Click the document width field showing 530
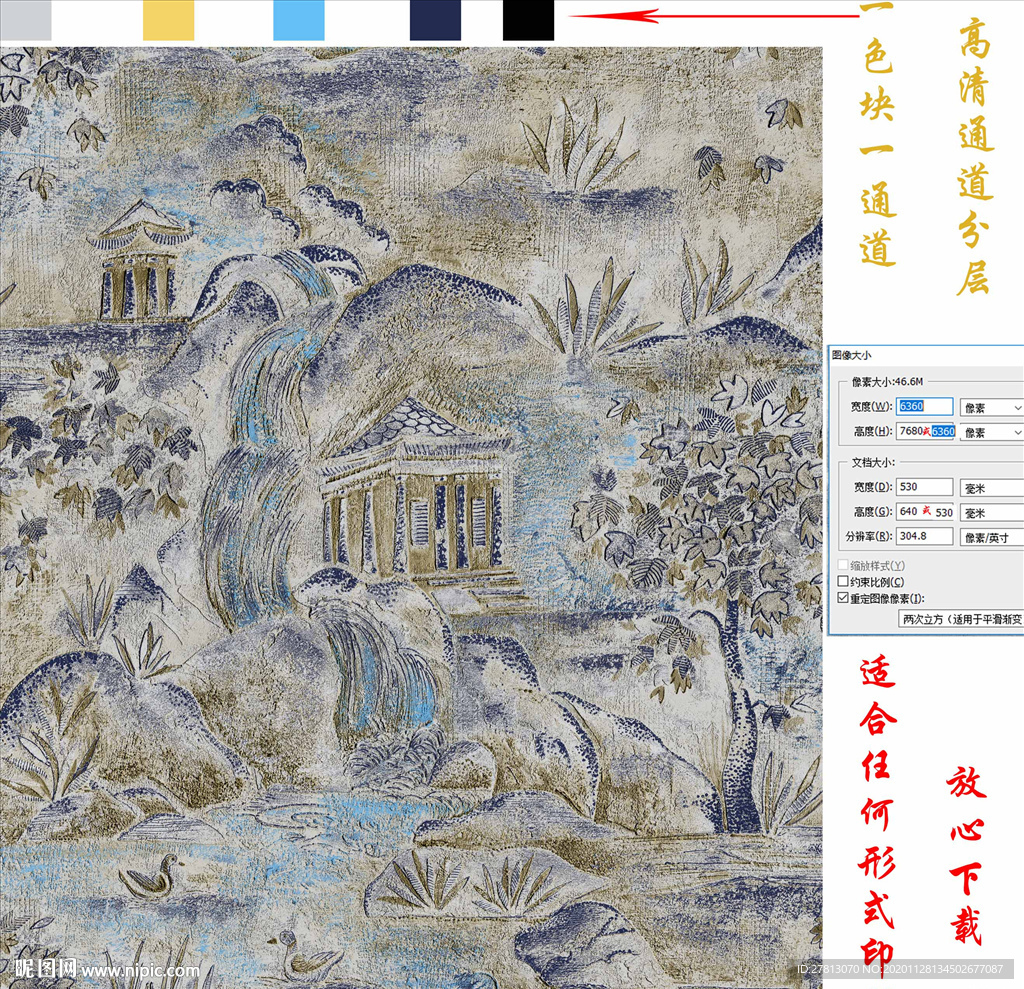Viewport: 1024px width, 989px height. click(x=924, y=487)
